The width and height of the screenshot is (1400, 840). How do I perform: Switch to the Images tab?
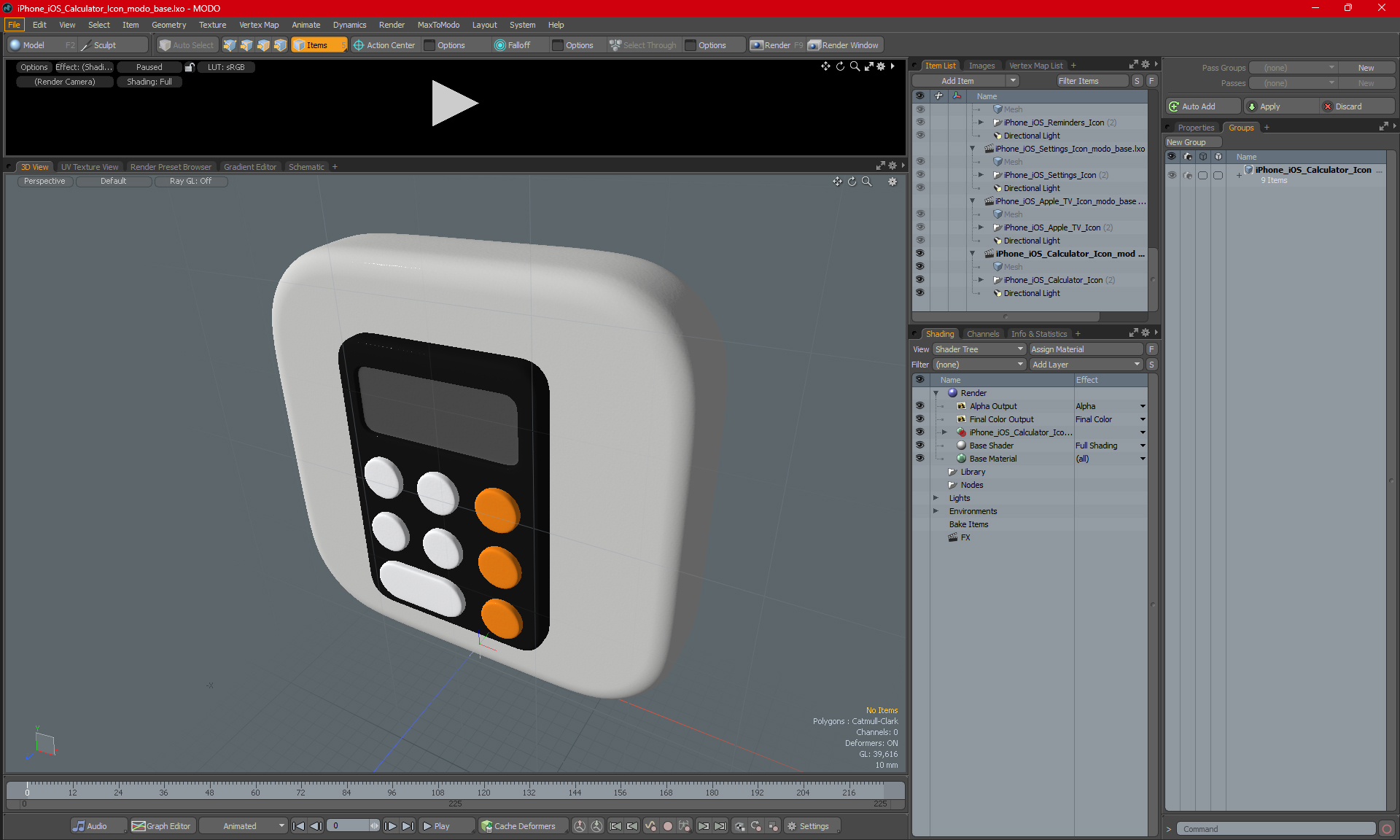[x=981, y=66]
